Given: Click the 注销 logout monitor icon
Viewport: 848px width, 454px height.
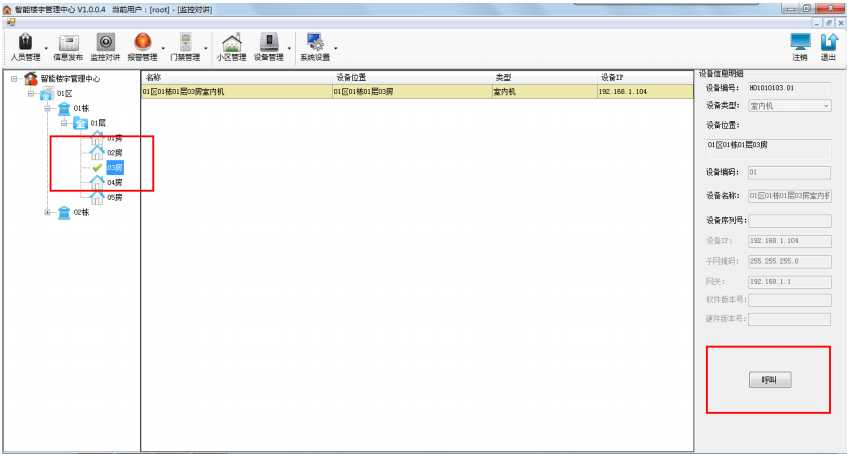Looking at the screenshot, I should pyautogui.click(x=800, y=44).
